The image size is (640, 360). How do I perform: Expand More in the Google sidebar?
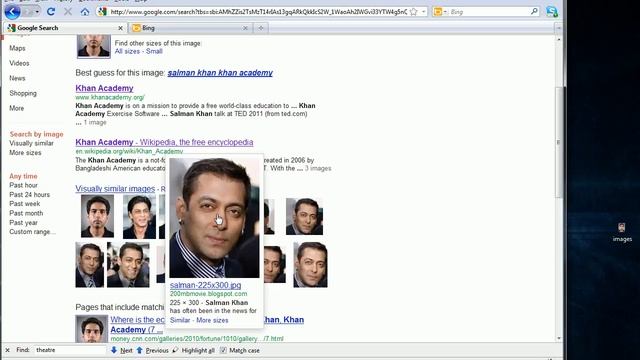coord(16,108)
